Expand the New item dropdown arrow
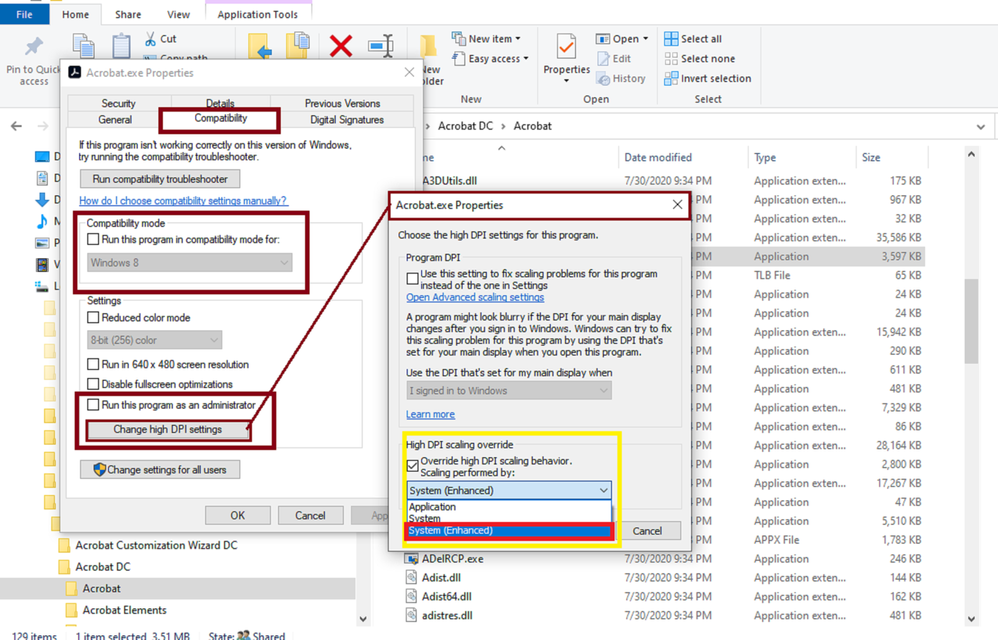The height and width of the screenshot is (640, 998). click(518, 39)
